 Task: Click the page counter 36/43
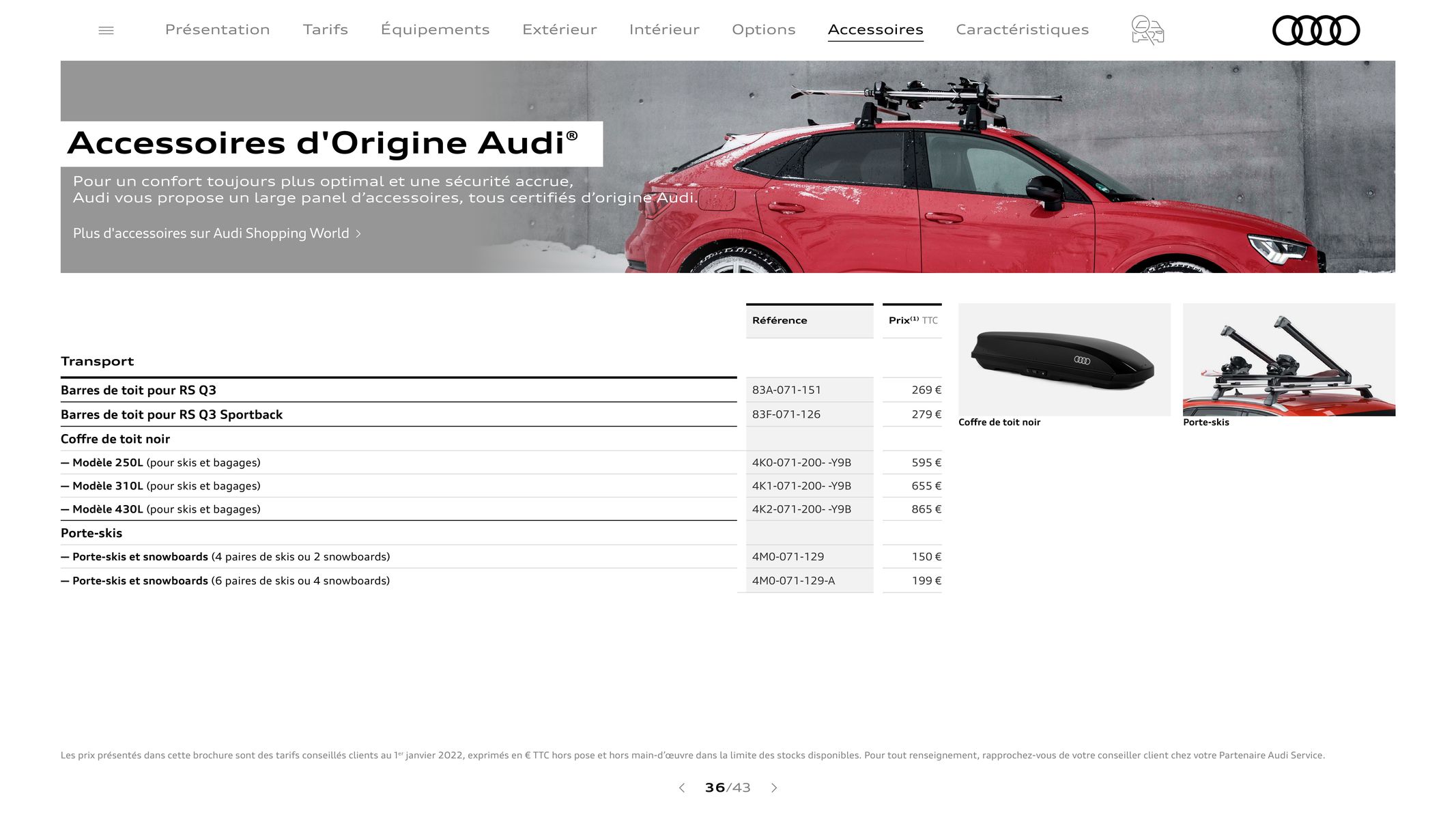tap(728, 788)
